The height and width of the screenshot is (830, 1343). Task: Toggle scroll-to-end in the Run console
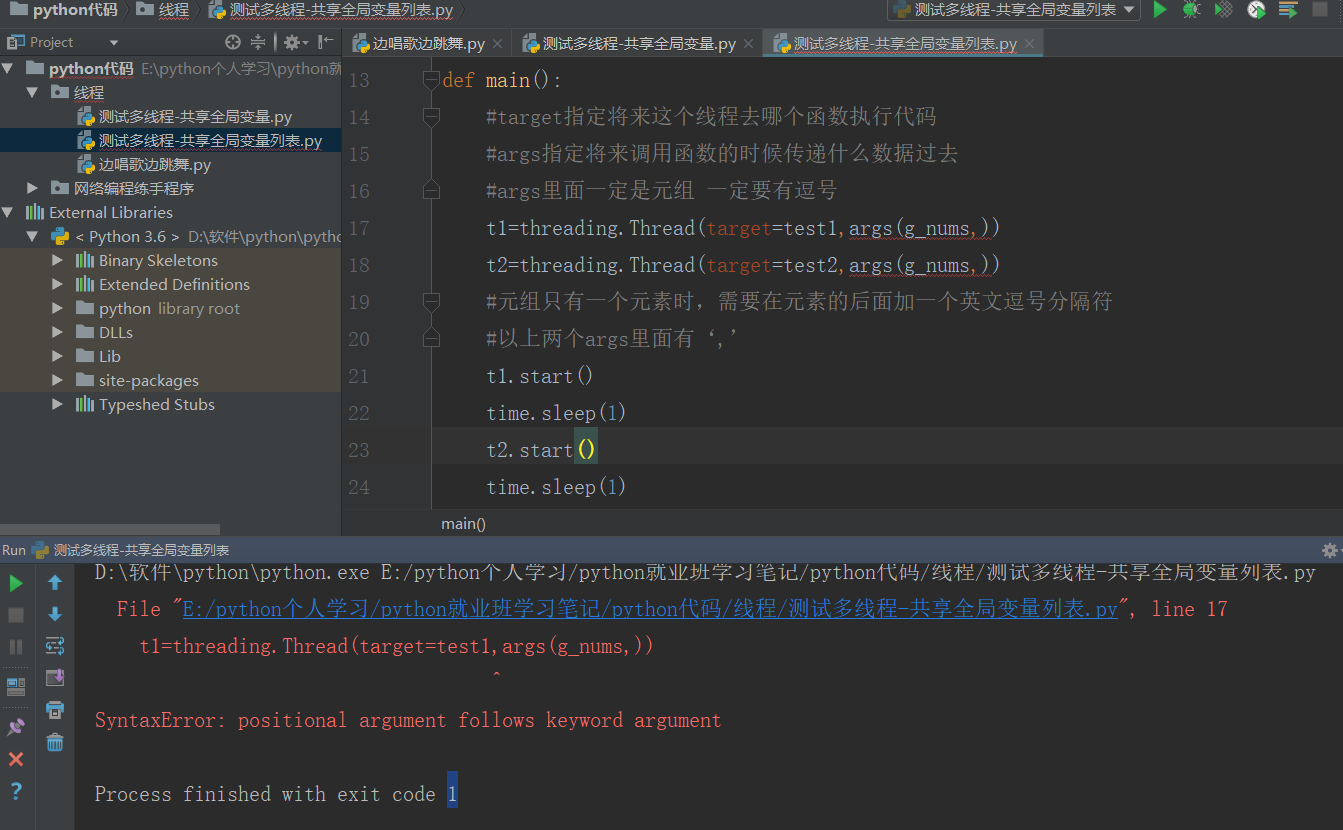point(55,678)
